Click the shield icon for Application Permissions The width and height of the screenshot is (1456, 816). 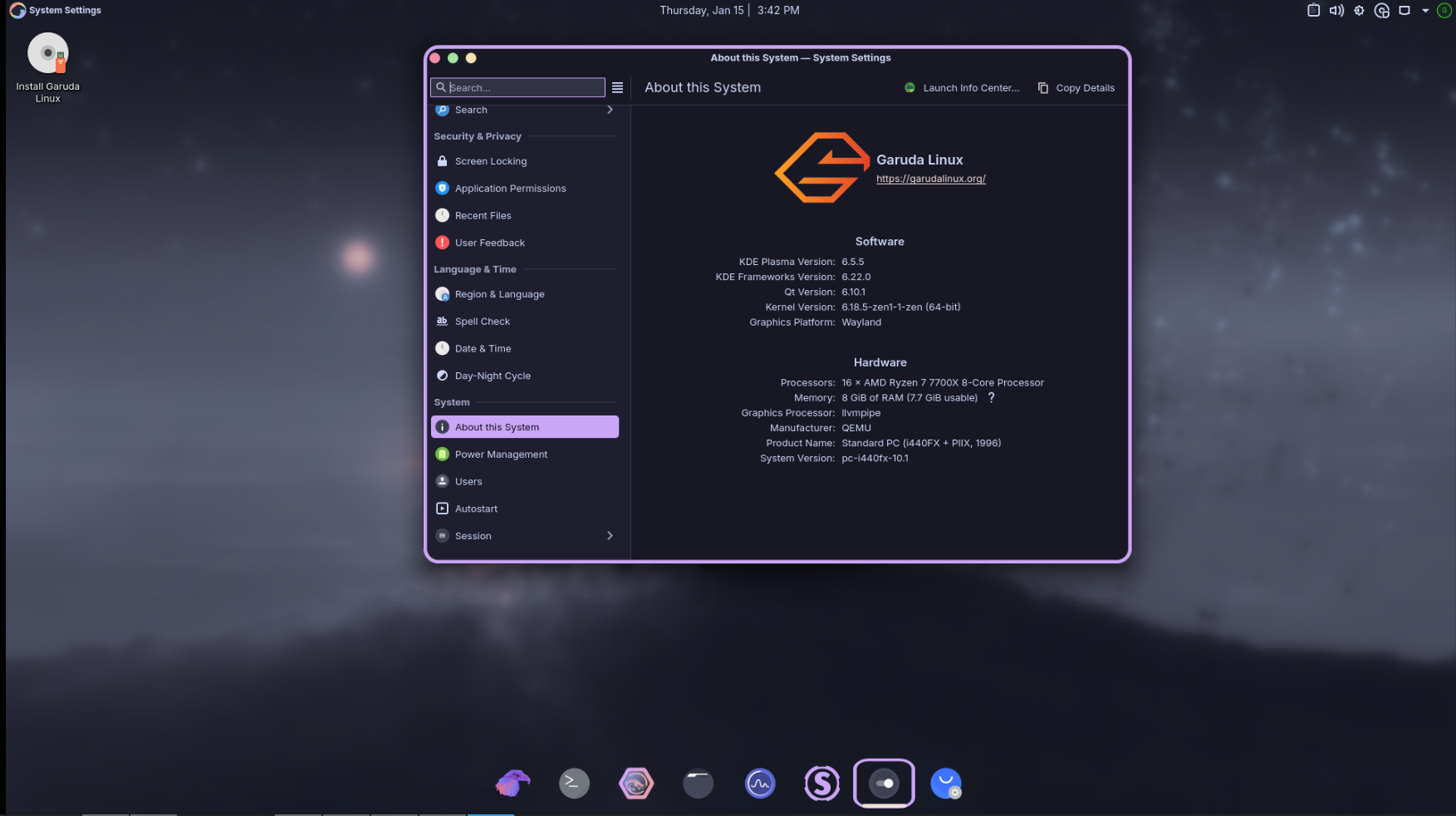click(442, 189)
